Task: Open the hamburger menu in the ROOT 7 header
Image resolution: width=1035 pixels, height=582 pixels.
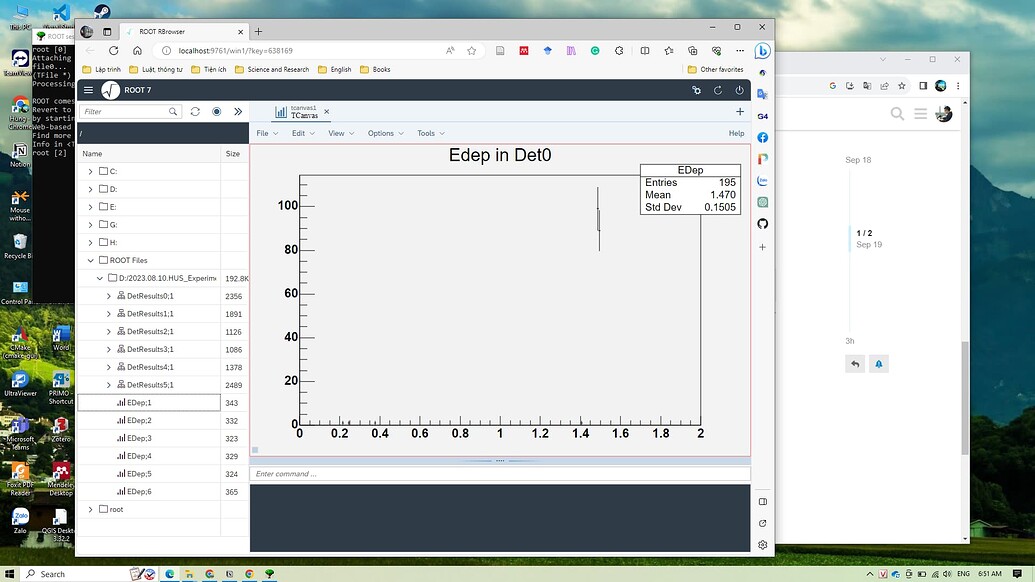Action: point(88,90)
